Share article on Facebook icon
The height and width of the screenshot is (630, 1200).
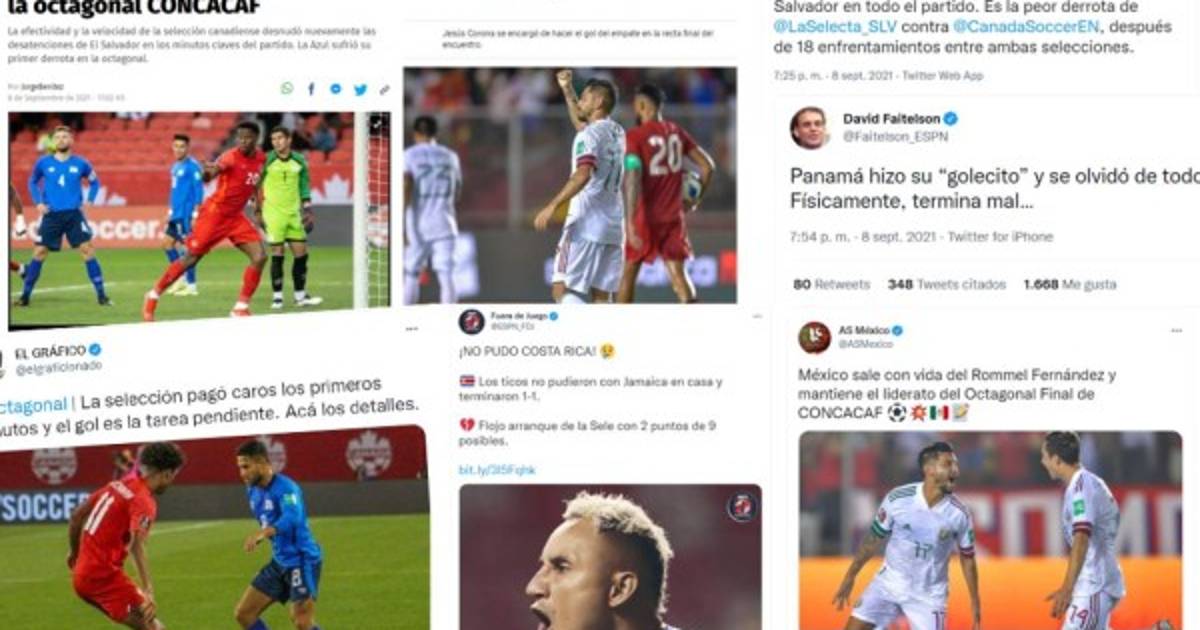coord(312,90)
